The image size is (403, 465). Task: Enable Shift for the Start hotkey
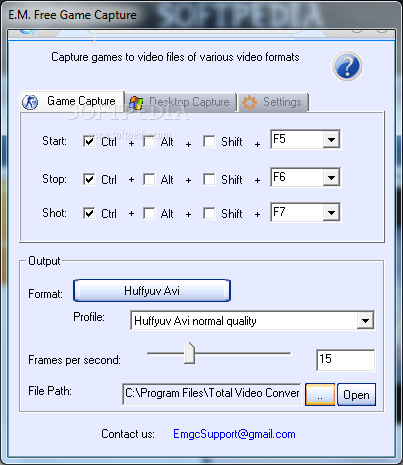[209, 141]
